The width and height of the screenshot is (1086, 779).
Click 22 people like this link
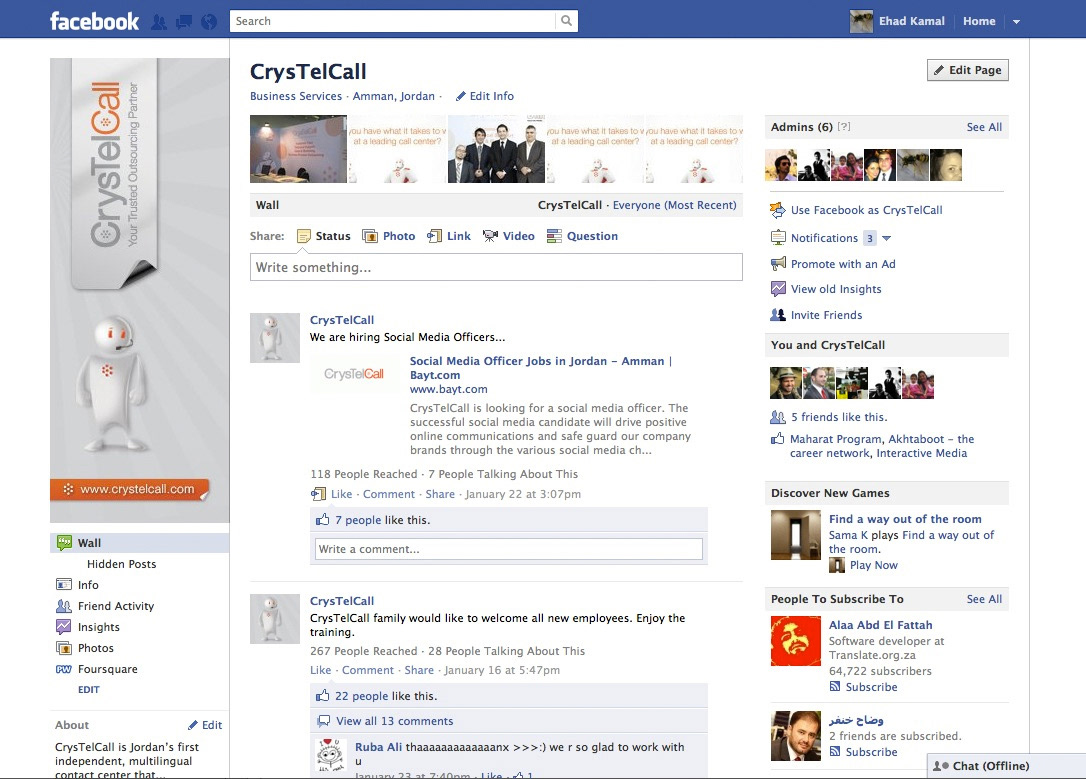click(362, 697)
